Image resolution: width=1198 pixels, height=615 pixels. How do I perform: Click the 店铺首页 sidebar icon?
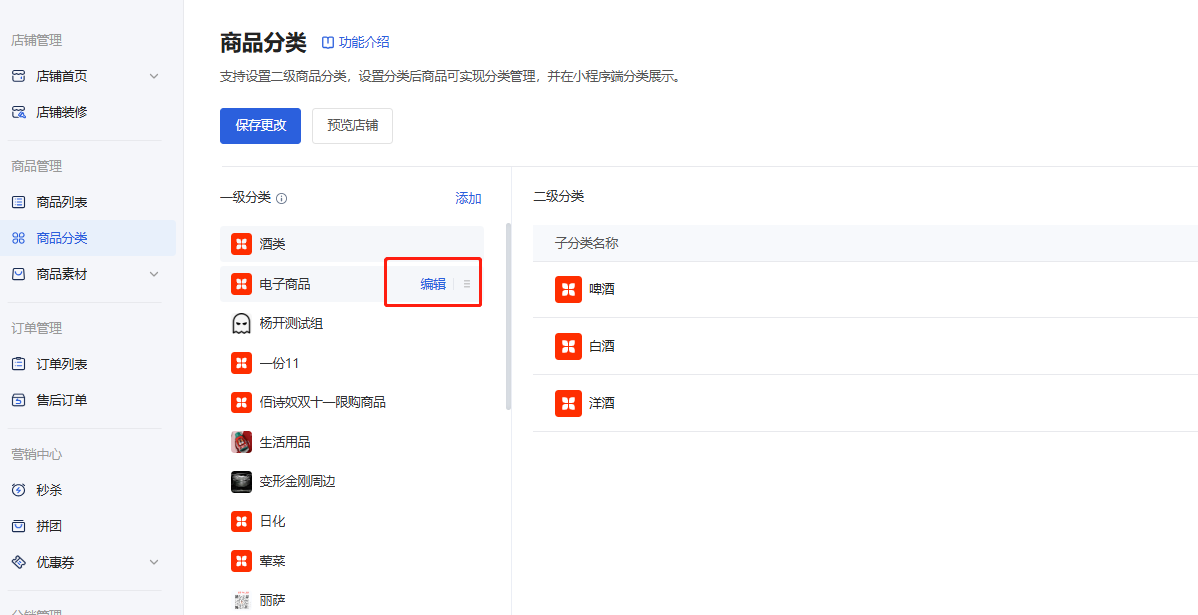click(x=19, y=76)
